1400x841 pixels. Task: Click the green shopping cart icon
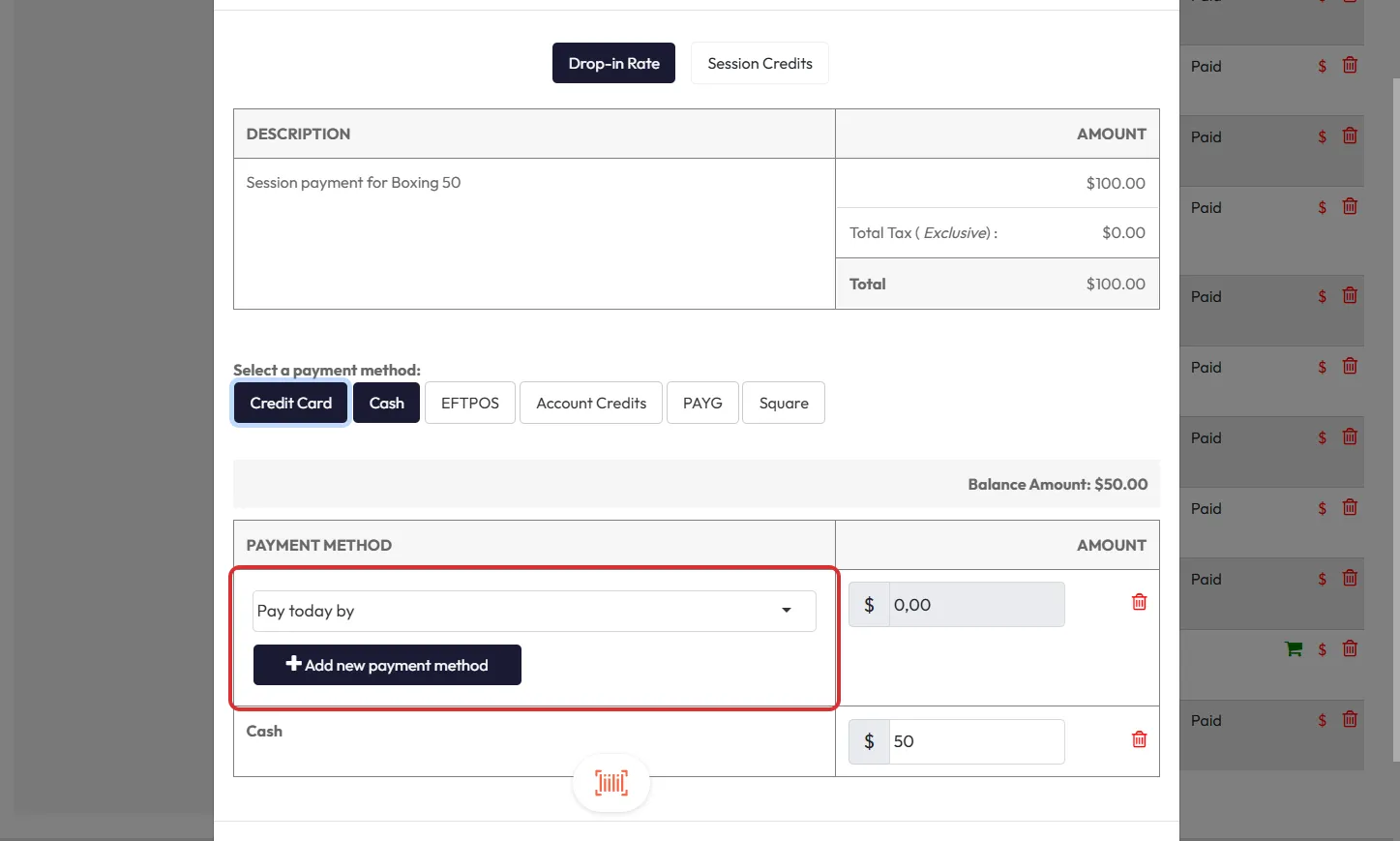[x=1293, y=649]
